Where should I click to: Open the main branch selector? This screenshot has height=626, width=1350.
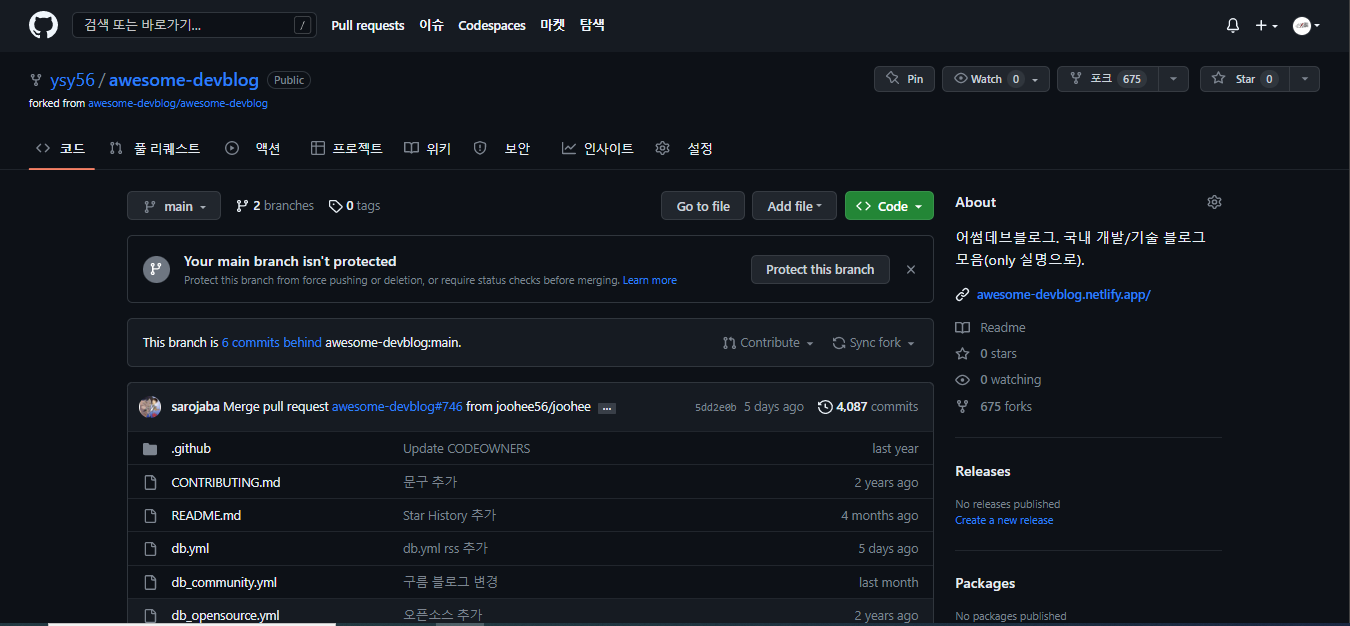click(174, 206)
